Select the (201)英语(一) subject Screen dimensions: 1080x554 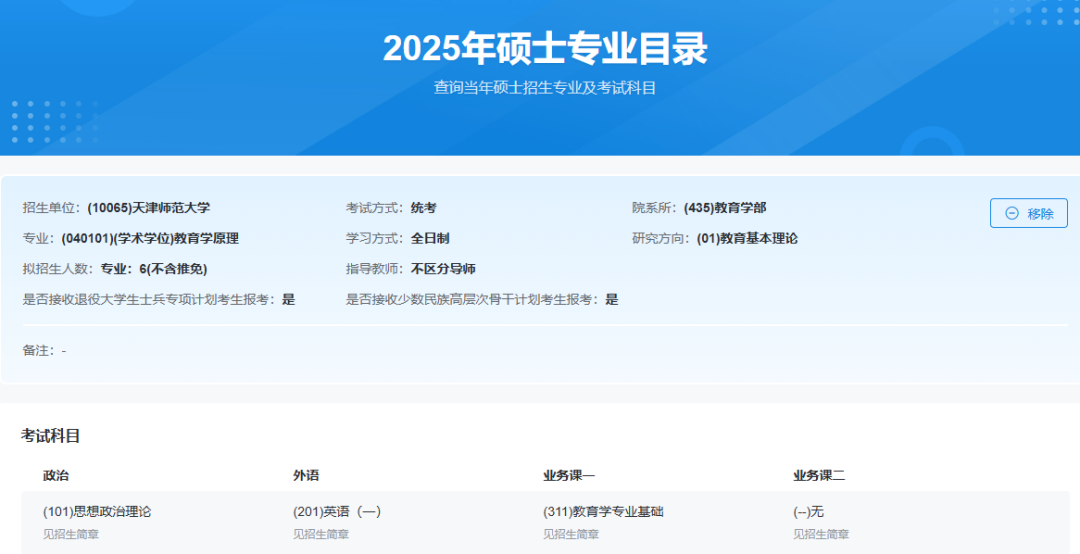(337, 511)
